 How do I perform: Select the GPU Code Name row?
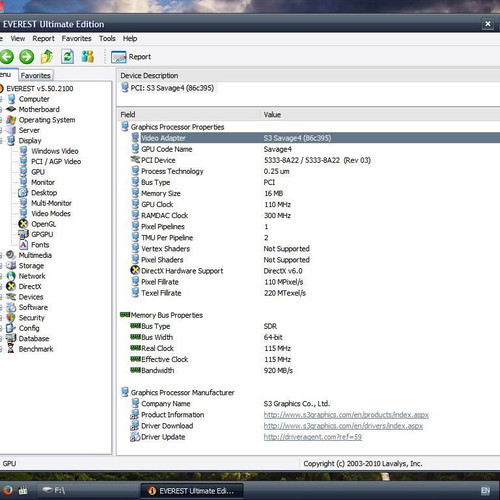[x=315, y=149]
